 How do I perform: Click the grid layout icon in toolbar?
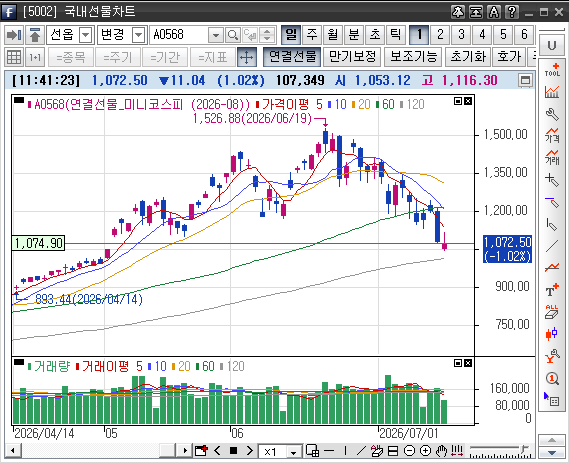point(14,57)
